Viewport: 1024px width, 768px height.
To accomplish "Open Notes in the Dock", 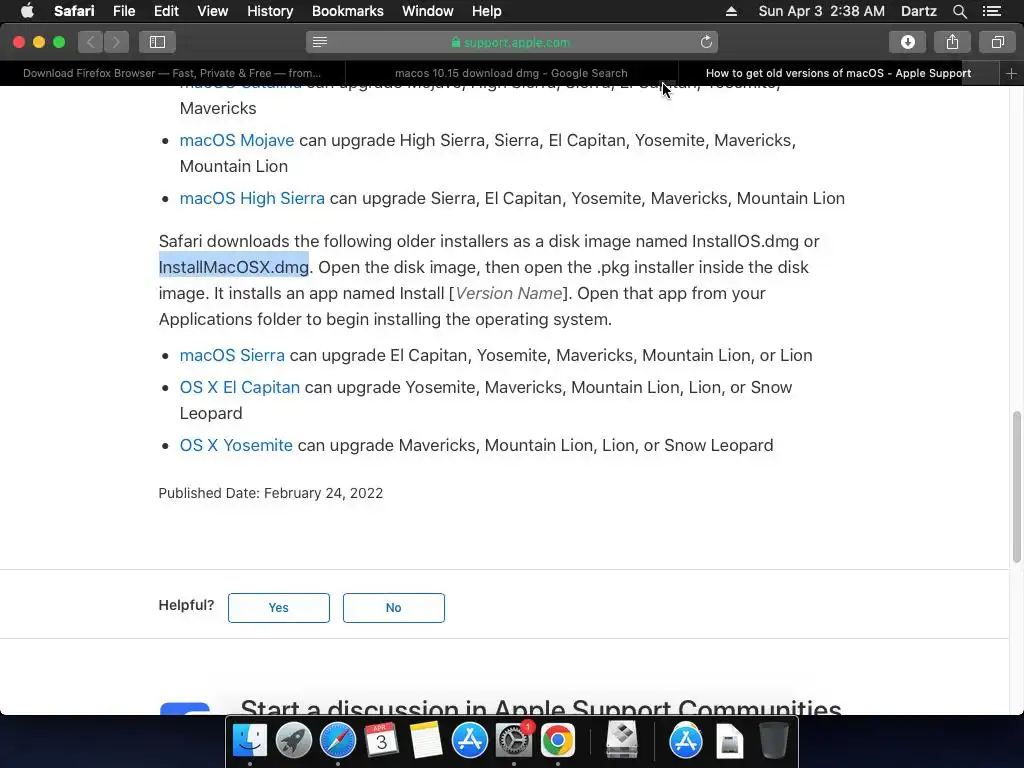I will point(426,741).
